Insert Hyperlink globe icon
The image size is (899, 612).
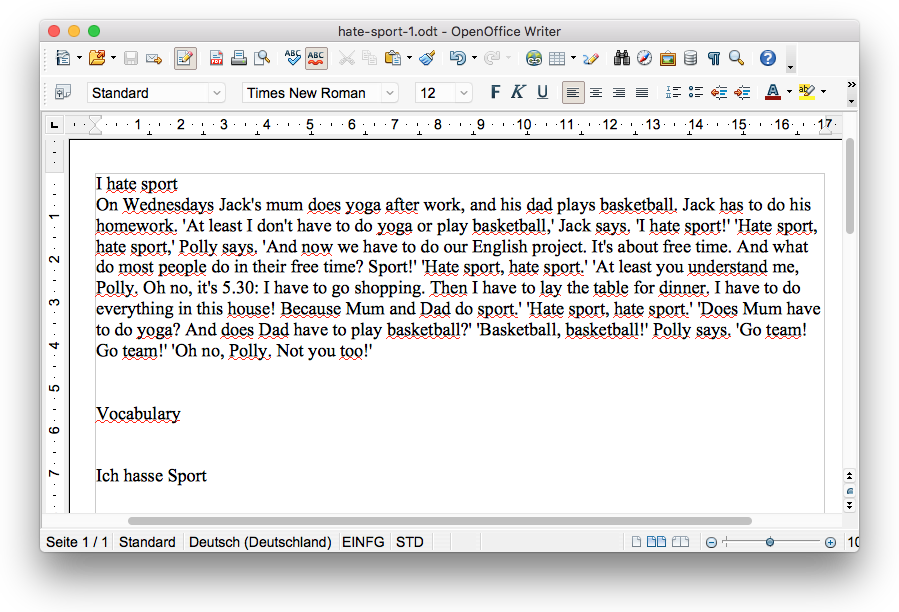click(534, 58)
